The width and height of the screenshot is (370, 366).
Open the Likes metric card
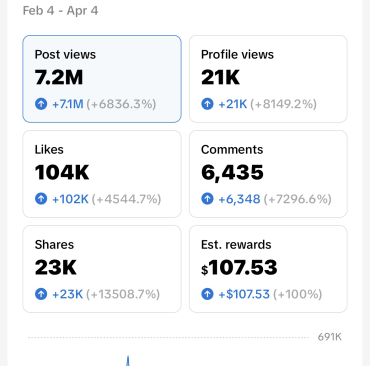point(102,174)
